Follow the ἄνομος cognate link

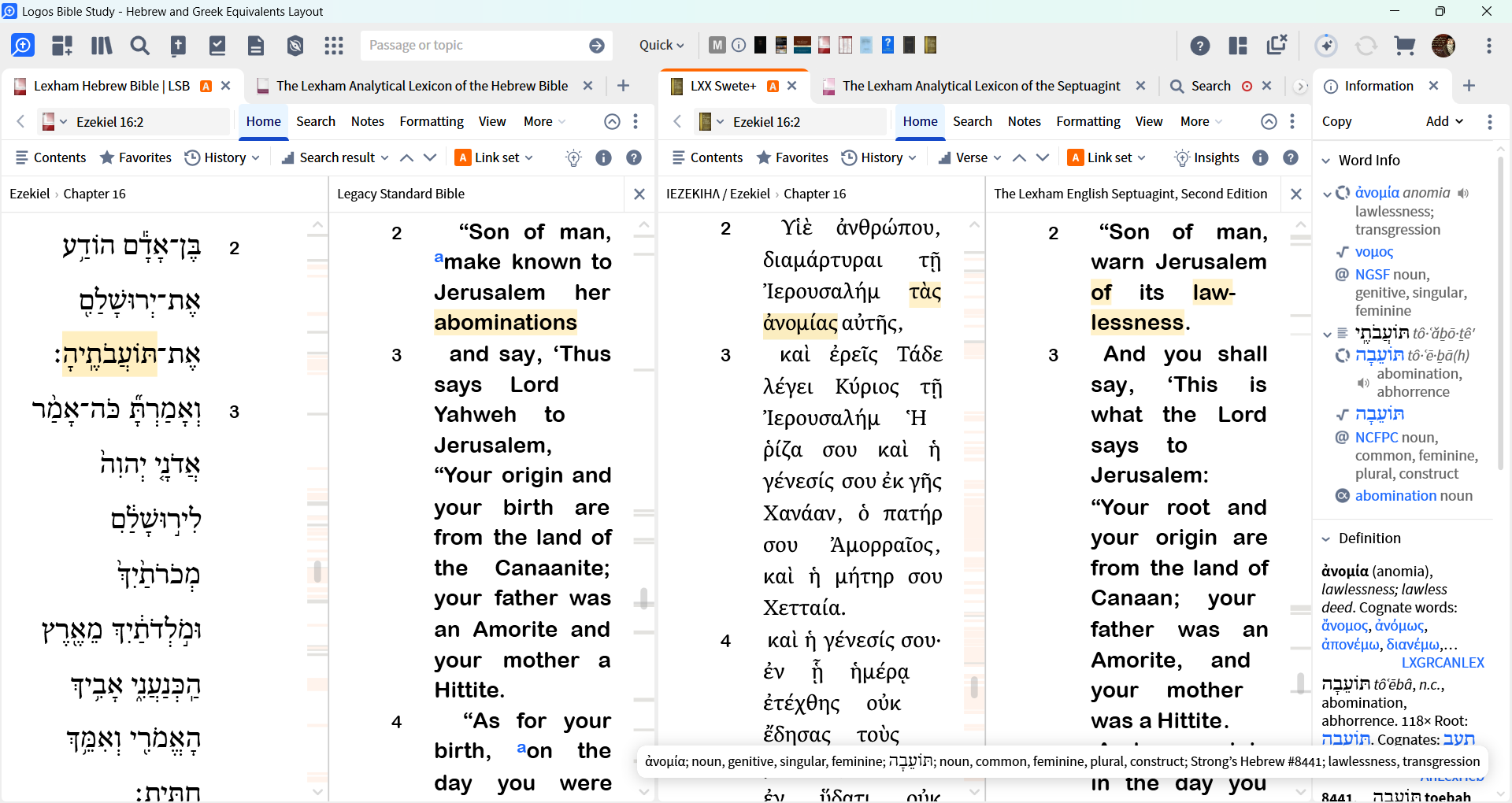(1345, 626)
